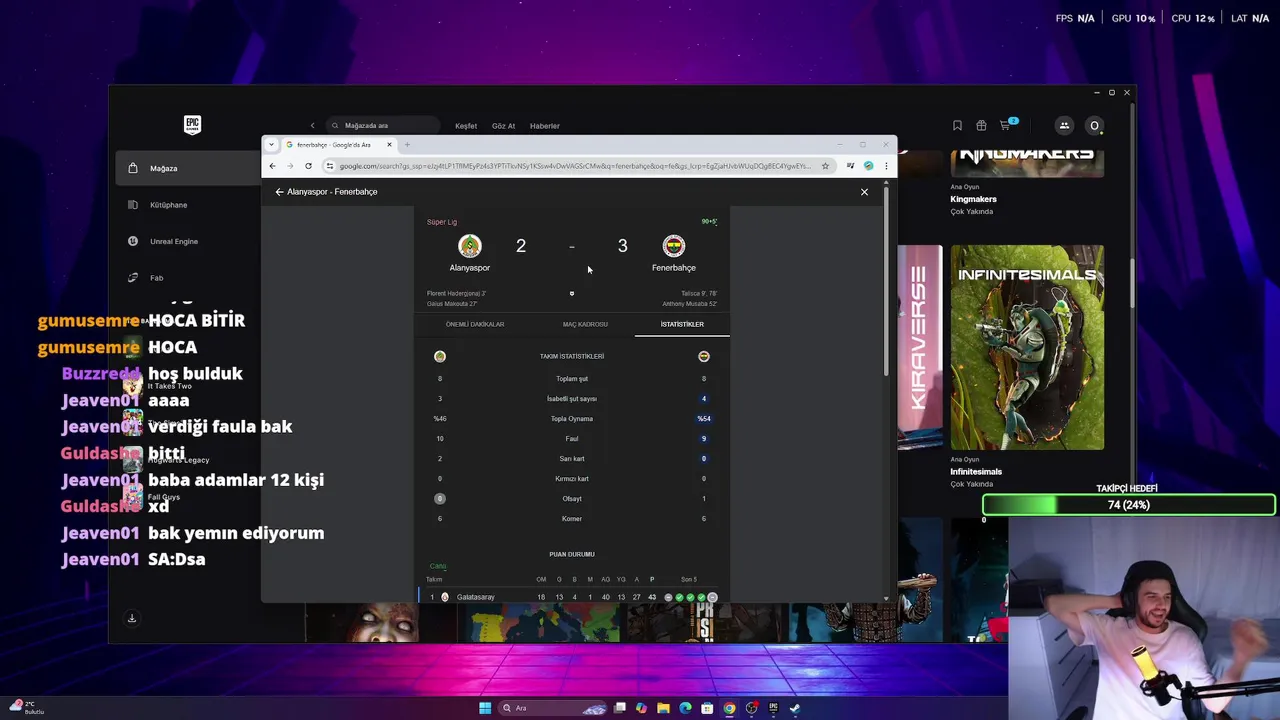Screen dimensions: 1280x720
Task: Close the fenerbahçe Google tab
Action: (x=389, y=145)
